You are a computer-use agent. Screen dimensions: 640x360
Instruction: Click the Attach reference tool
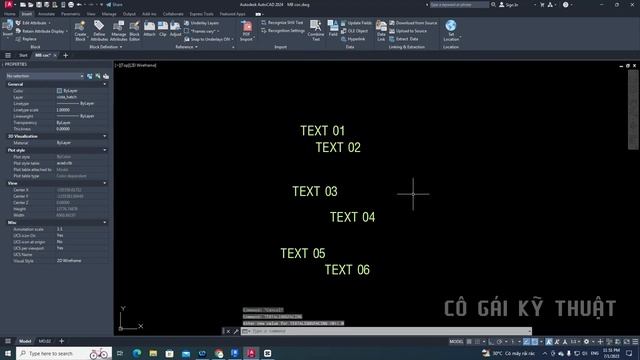149,29
